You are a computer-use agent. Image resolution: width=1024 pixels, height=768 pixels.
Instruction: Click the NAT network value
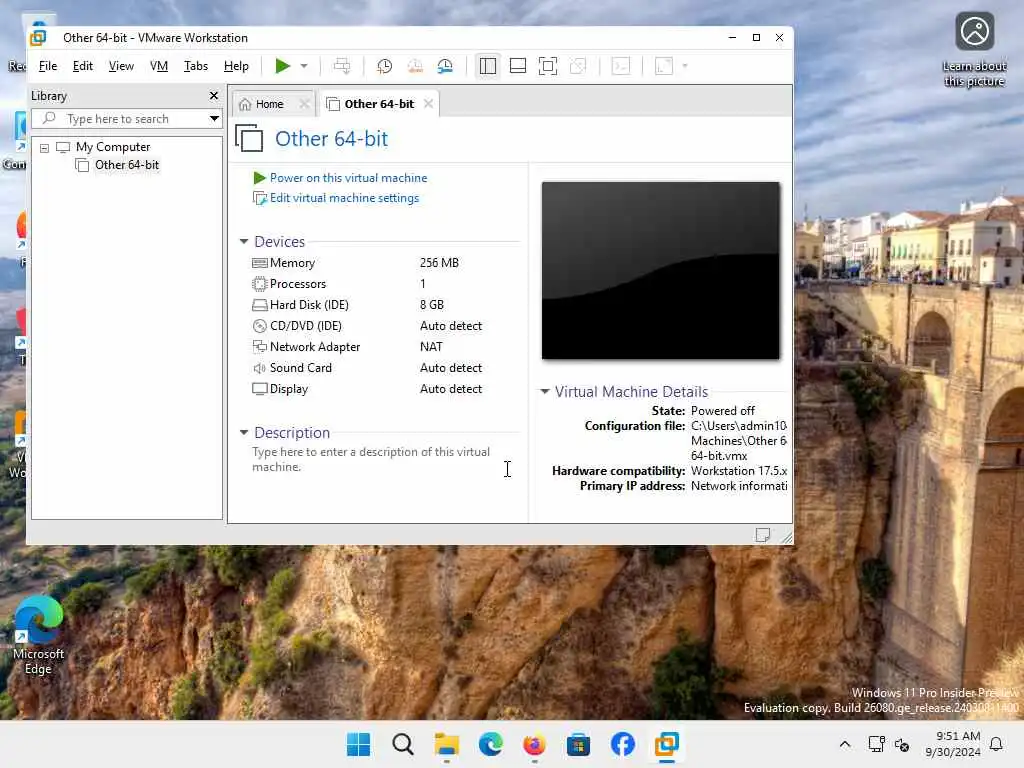431,347
